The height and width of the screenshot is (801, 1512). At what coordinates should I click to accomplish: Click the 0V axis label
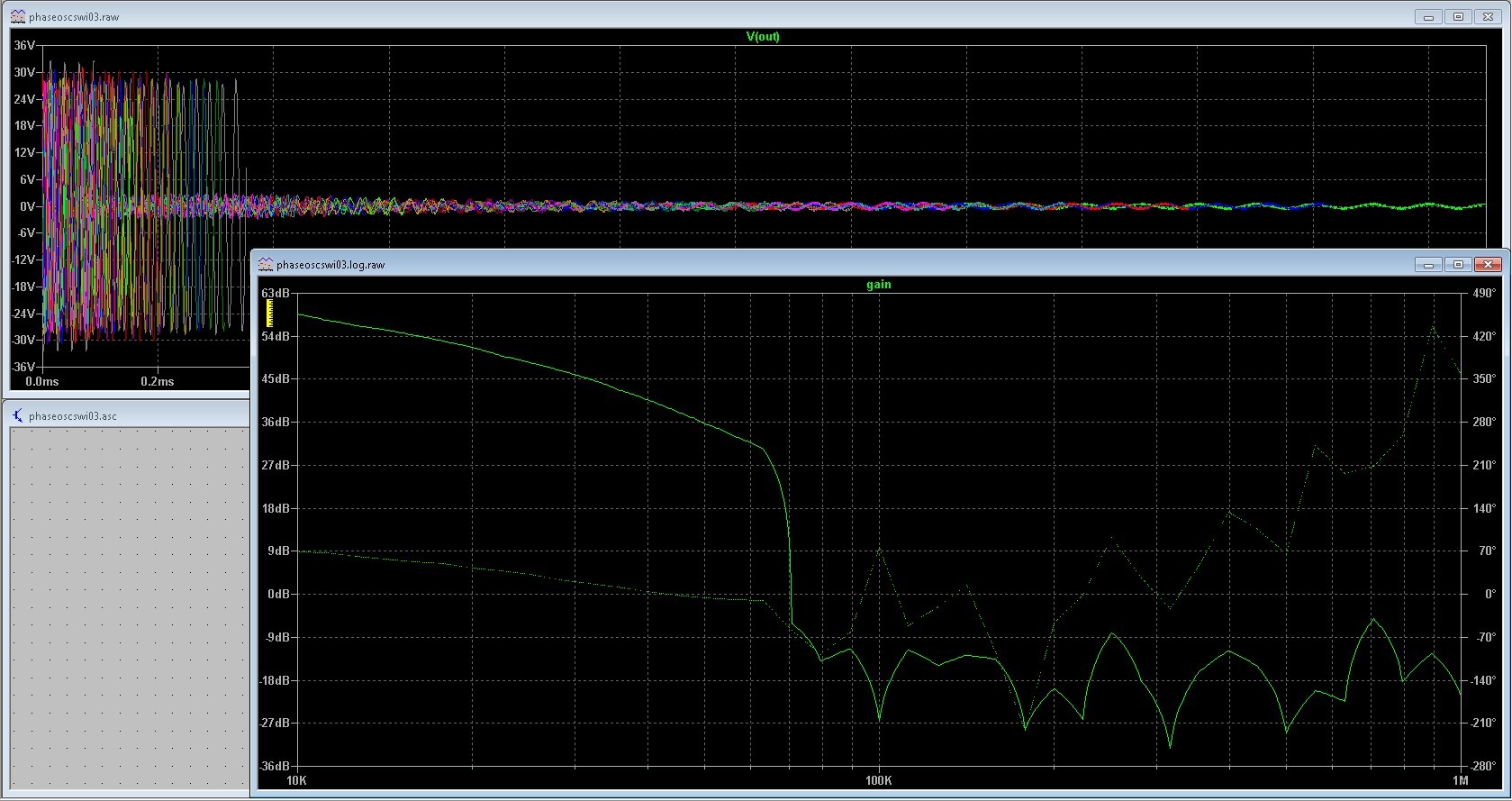click(27, 206)
